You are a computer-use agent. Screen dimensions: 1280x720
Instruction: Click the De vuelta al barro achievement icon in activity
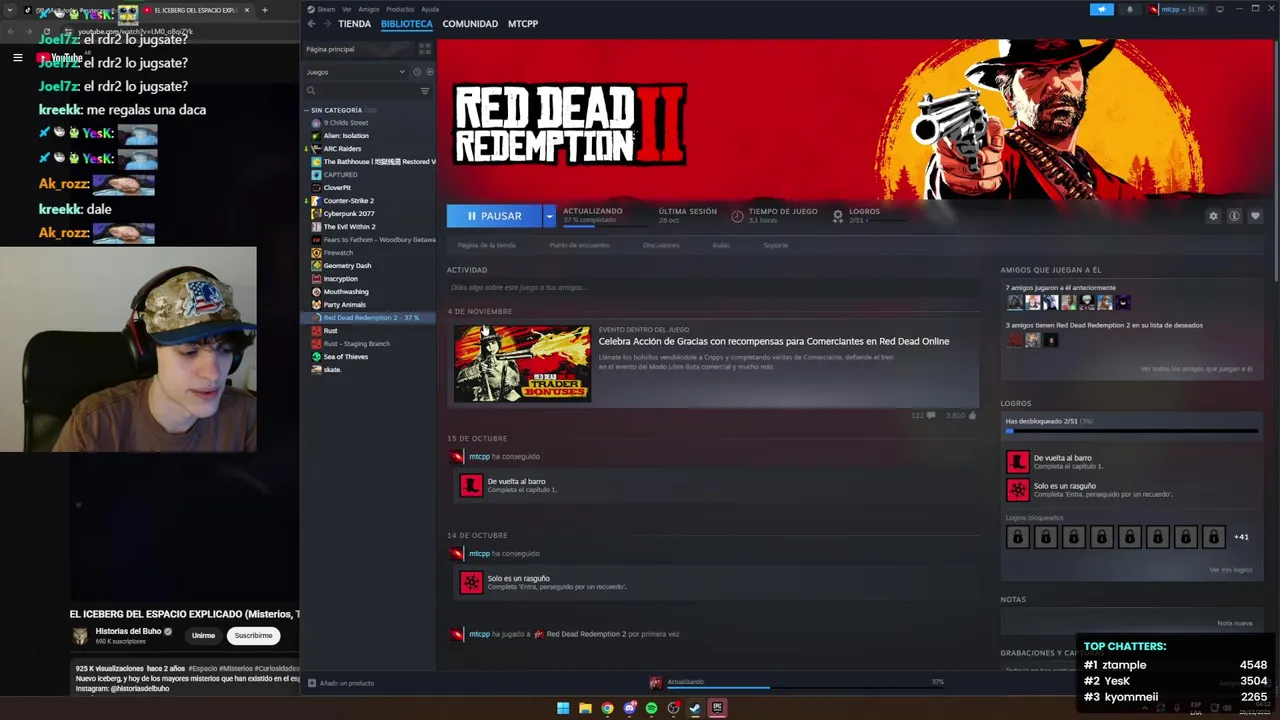471,485
